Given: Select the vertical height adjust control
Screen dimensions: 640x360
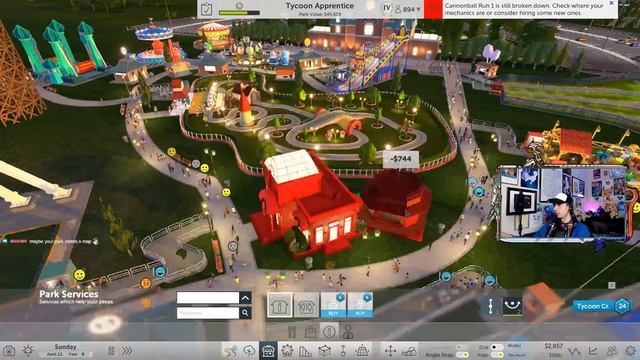Looking at the screenshot, I should pyautogui.click(x=491, y=306).
